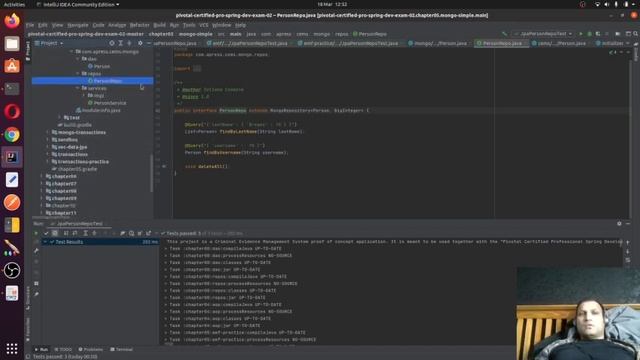Screen dimensions: 640x360
Task: Open Google Chrome from the Ubuntu dock
Action: 12,134
